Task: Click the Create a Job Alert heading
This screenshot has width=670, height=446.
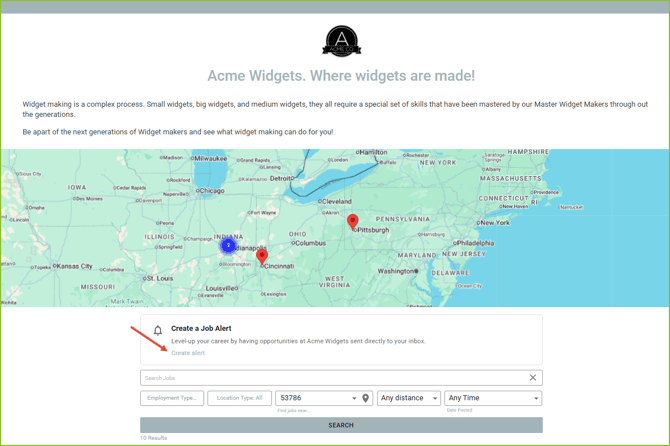Action: tap(201, 328)
